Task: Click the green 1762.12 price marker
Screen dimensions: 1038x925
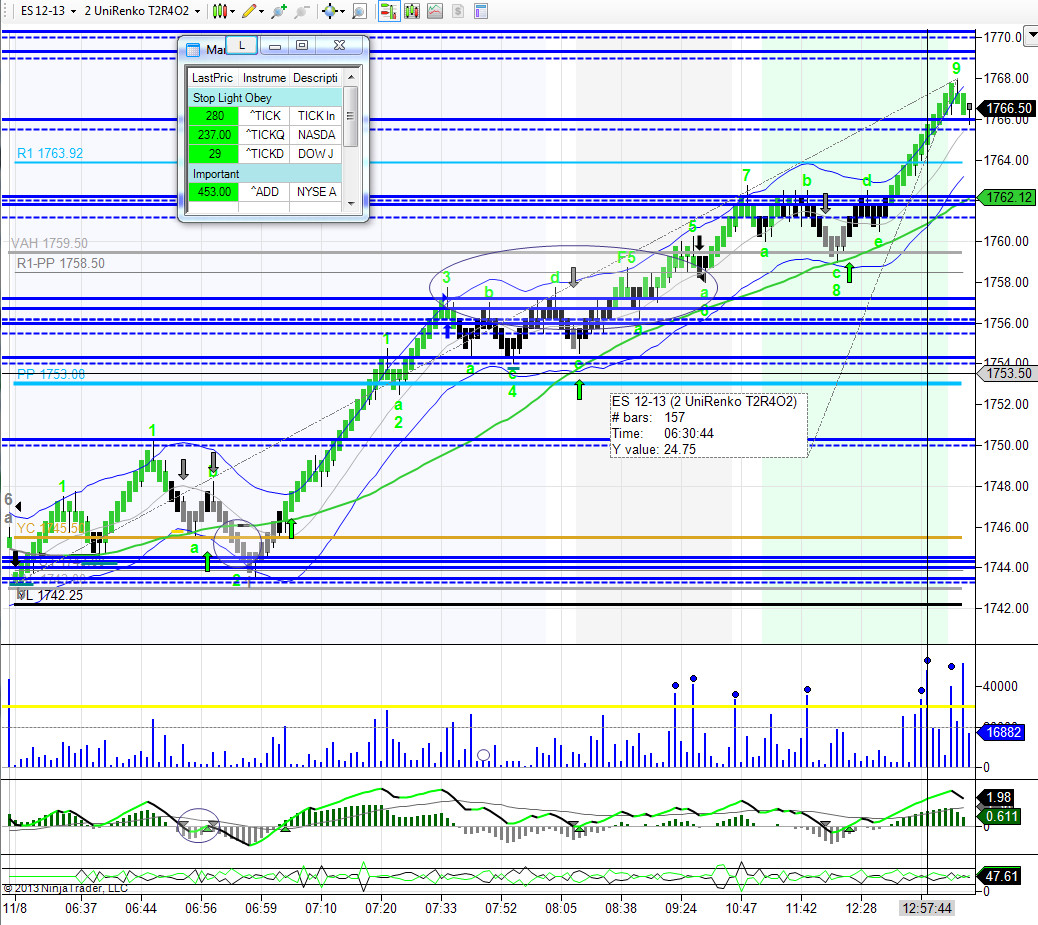Action: pyautogui.click(x=1008, y=197)
